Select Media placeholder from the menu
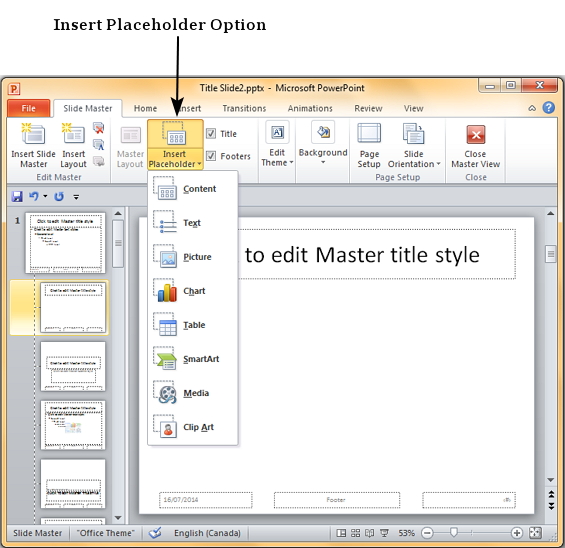This screenshot has width=565, height=548. (193, 393)
